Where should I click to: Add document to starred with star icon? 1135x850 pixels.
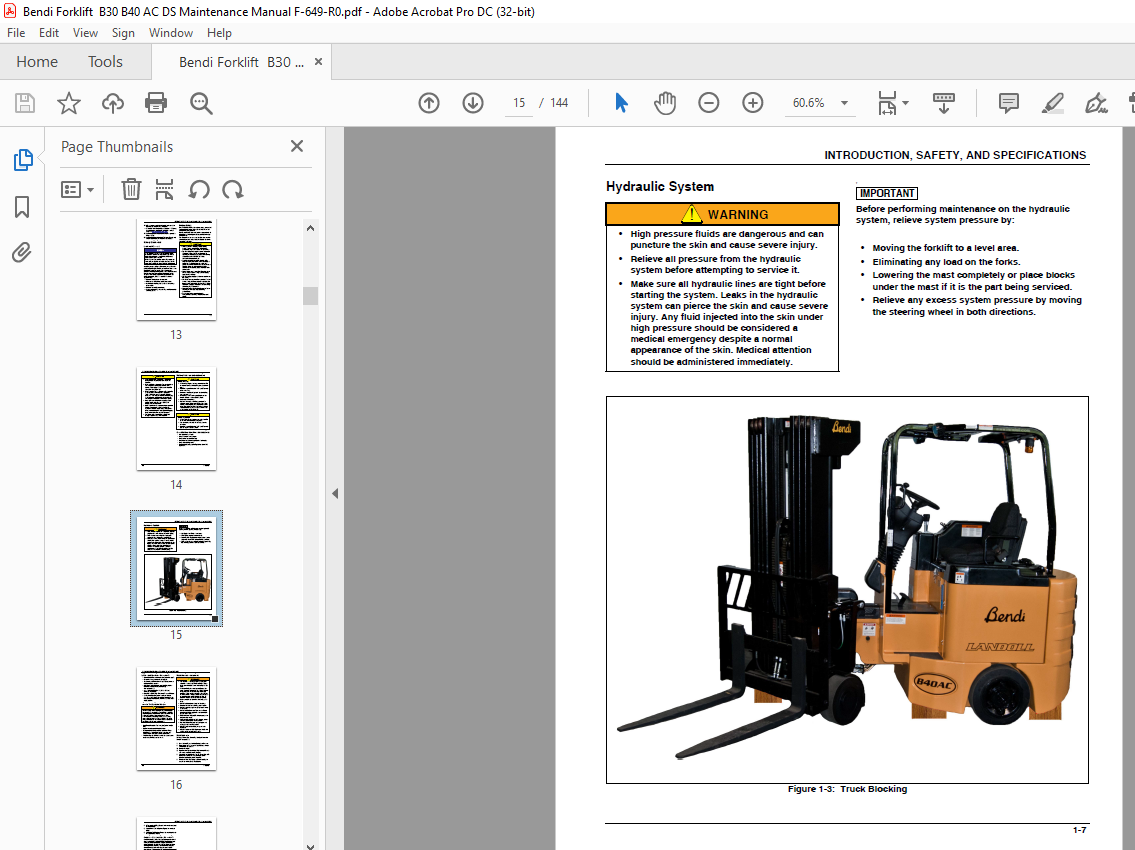[69, 103]
